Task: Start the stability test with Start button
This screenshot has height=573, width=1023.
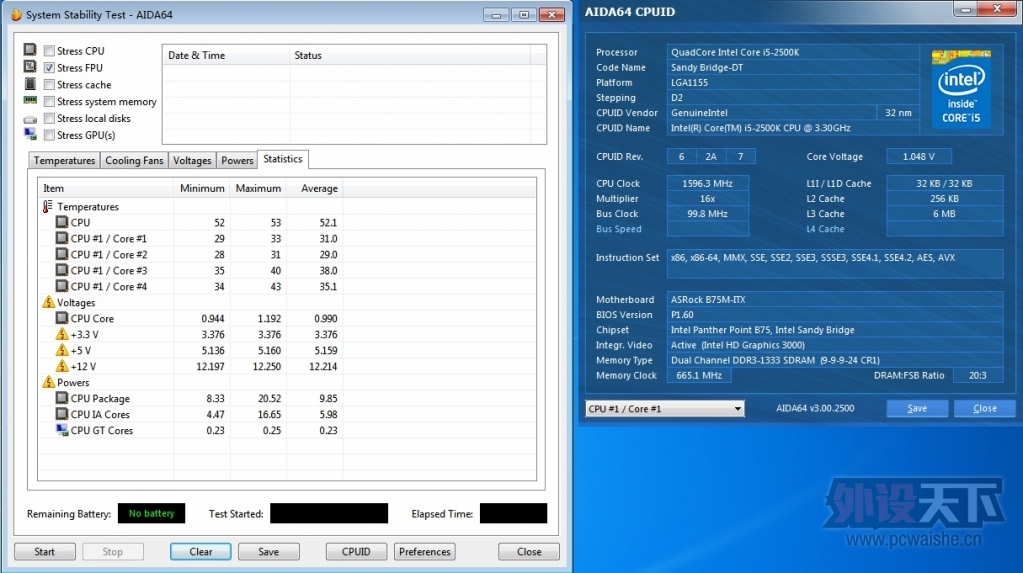Action: [44, 551]
